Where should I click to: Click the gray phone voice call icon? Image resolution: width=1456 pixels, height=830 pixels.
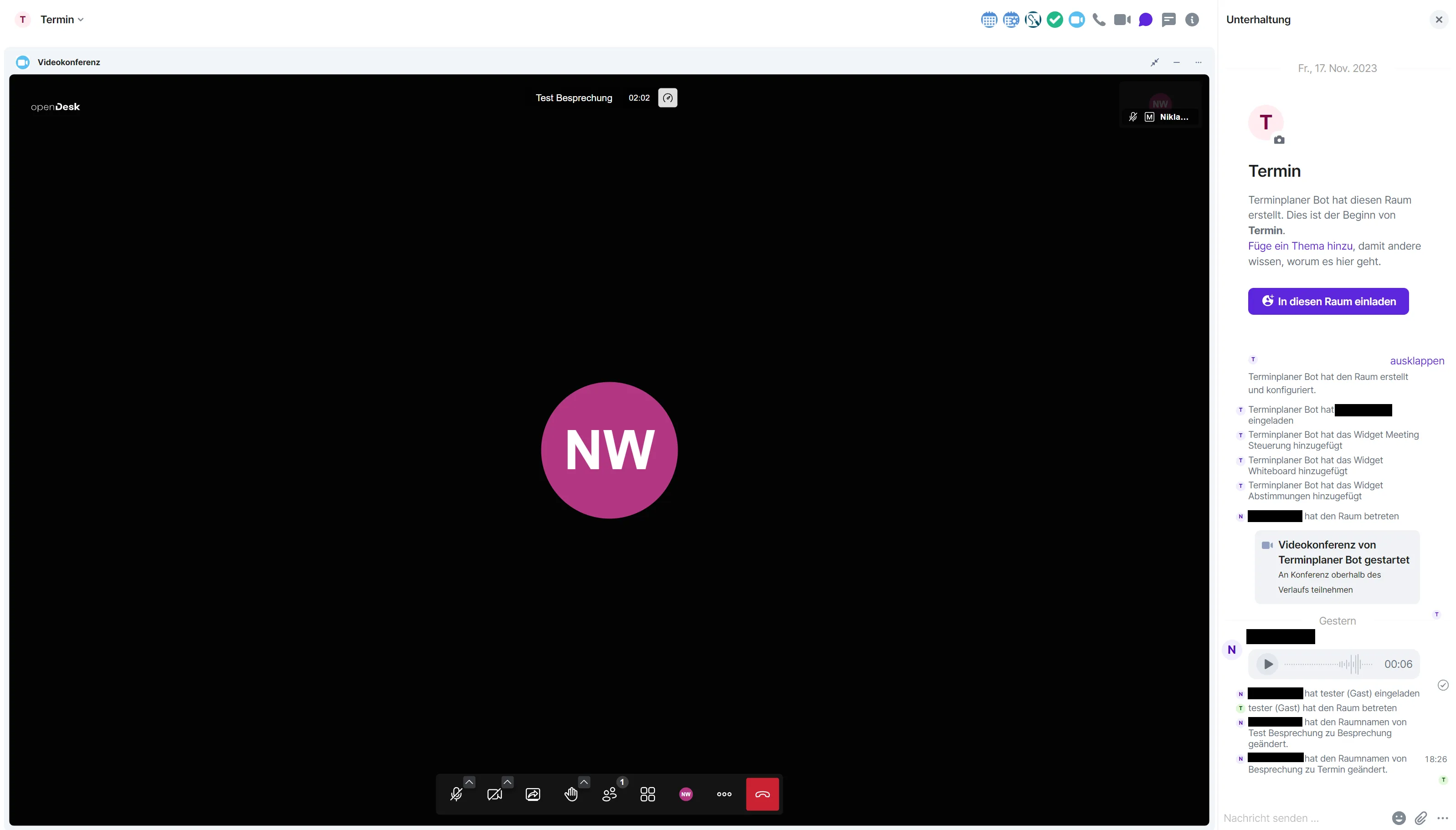click(1099, 20)
